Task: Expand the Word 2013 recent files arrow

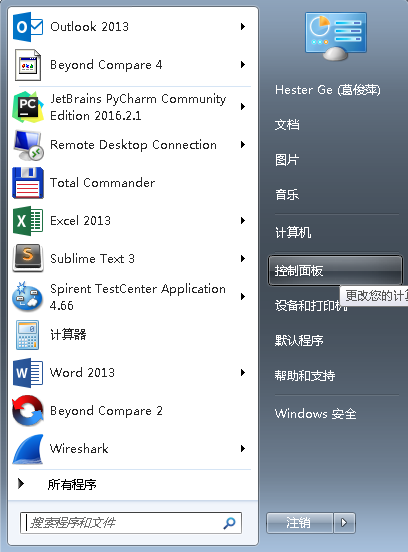Action: tap(243, 373)
